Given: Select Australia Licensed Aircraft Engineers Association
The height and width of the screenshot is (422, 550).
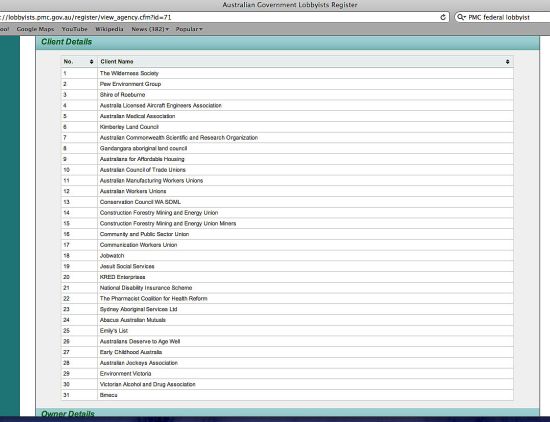Looking at the screenshot, I should click(287, 106).
